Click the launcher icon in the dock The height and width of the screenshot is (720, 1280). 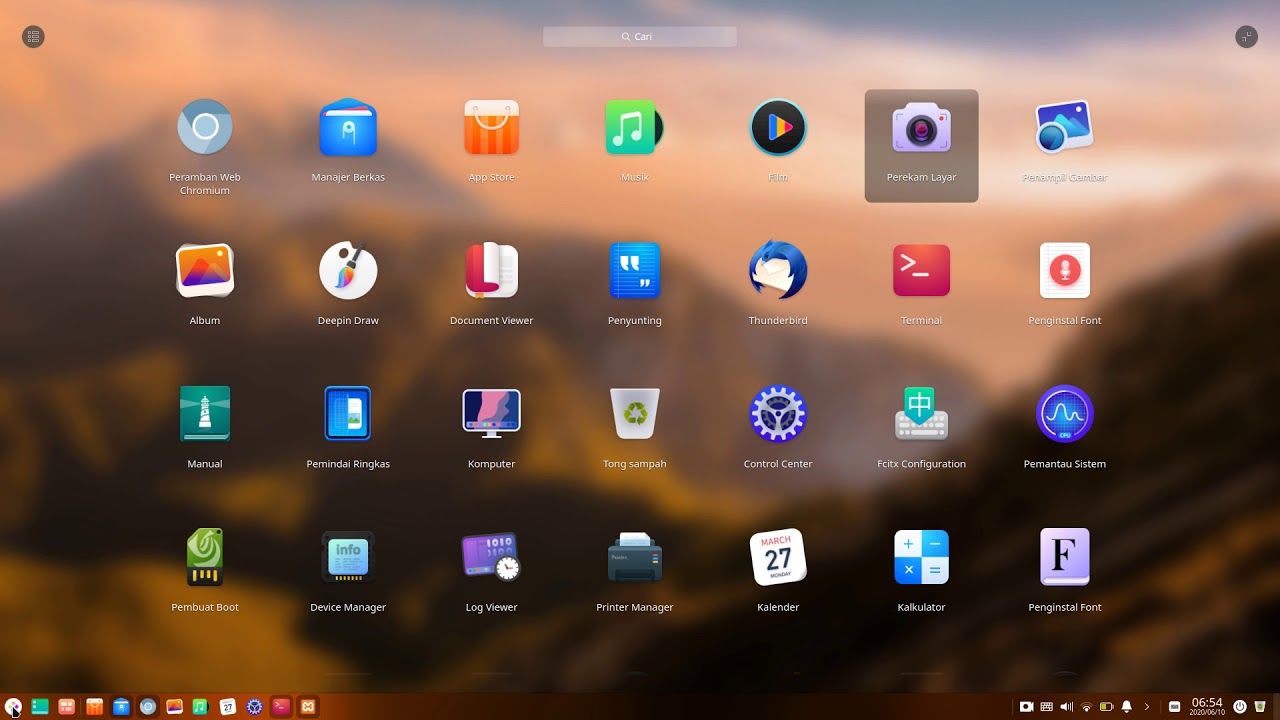(13, 707)
